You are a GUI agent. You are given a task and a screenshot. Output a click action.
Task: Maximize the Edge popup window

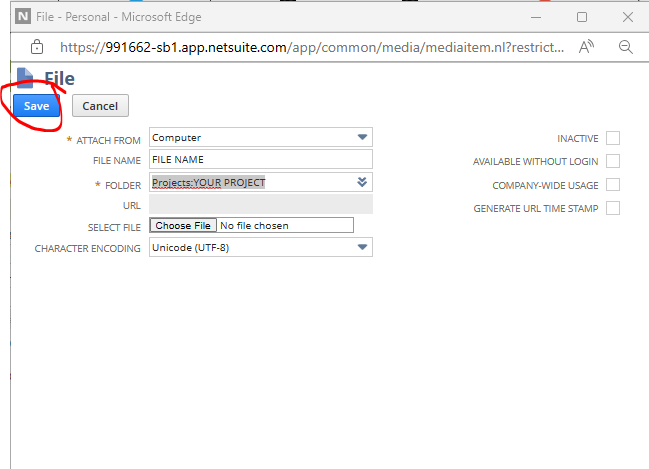pos(582,17)
